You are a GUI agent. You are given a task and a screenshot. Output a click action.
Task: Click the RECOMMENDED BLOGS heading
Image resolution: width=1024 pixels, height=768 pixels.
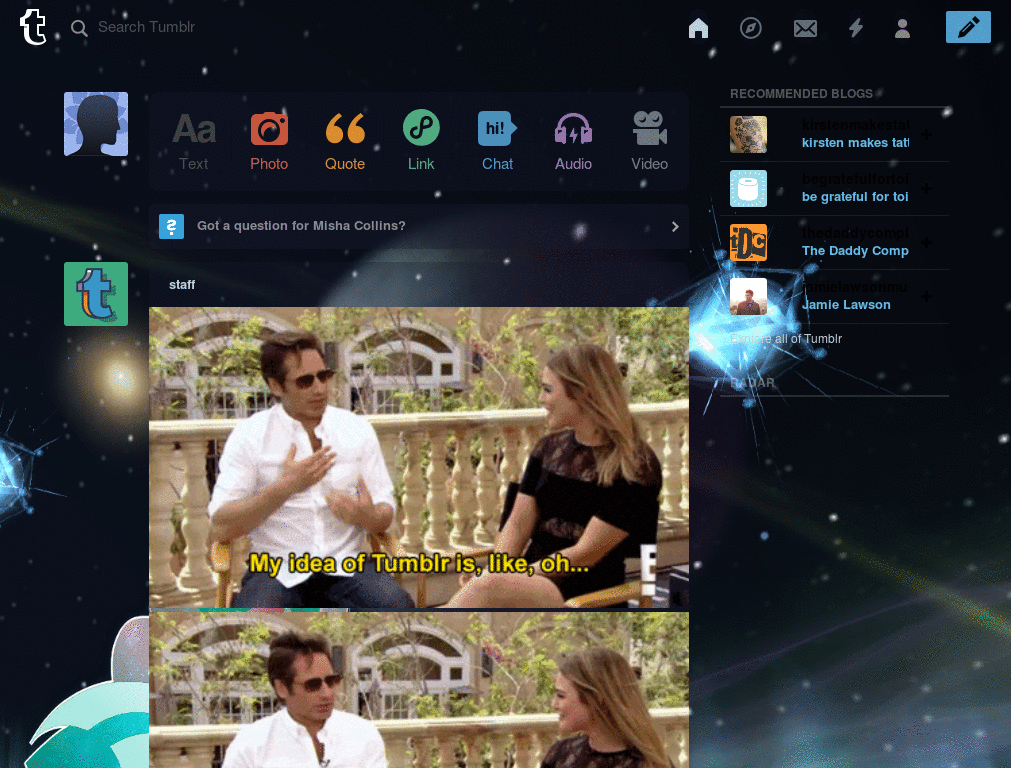point(801,93)
